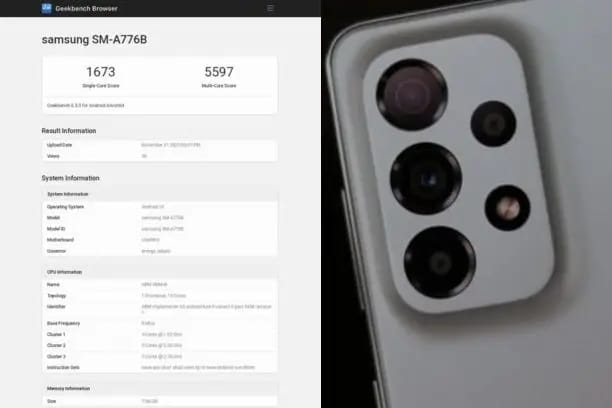Select the Geekbench version line under scores

pyautogui.click(x=85, y=105)
